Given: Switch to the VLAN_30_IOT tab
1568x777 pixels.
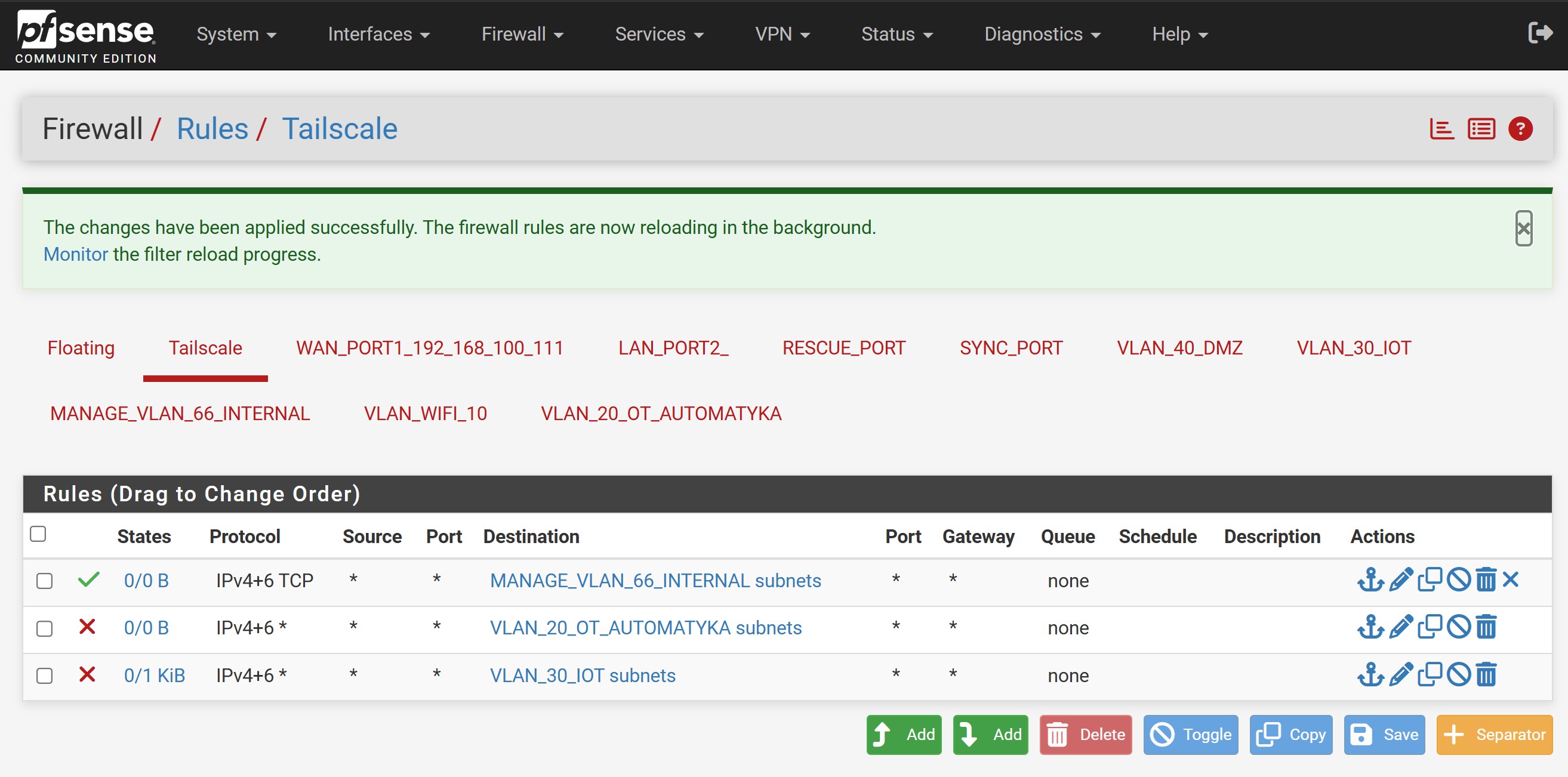Looking at the screenshot, I should (x=1354, y=348).
